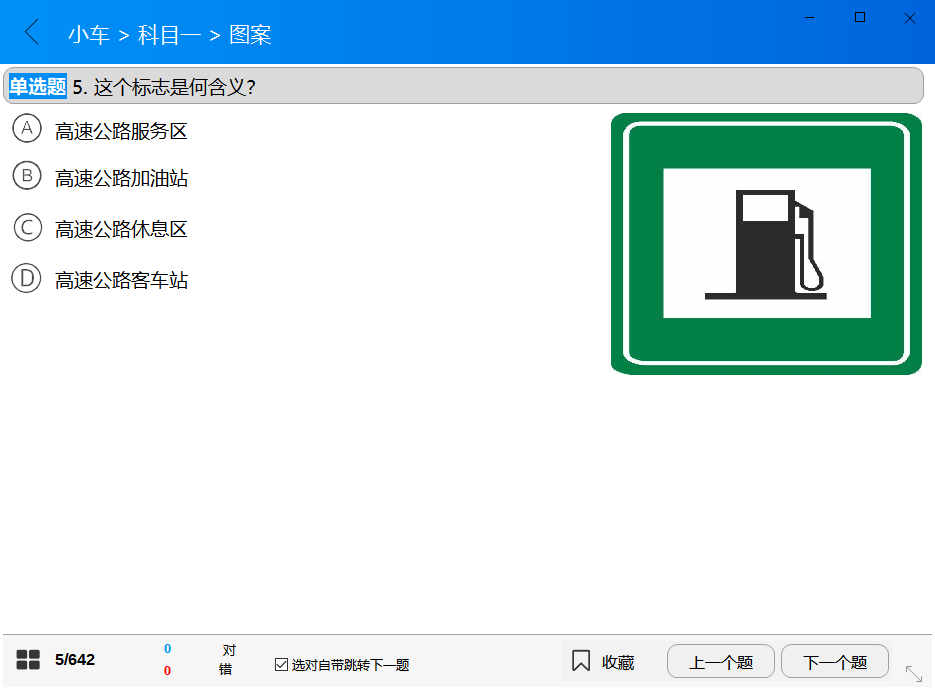Image resolution: width=935 pixels, height=691 pixels.
Task: Select option A 高速公路服务区
Action: click(27, 129)
